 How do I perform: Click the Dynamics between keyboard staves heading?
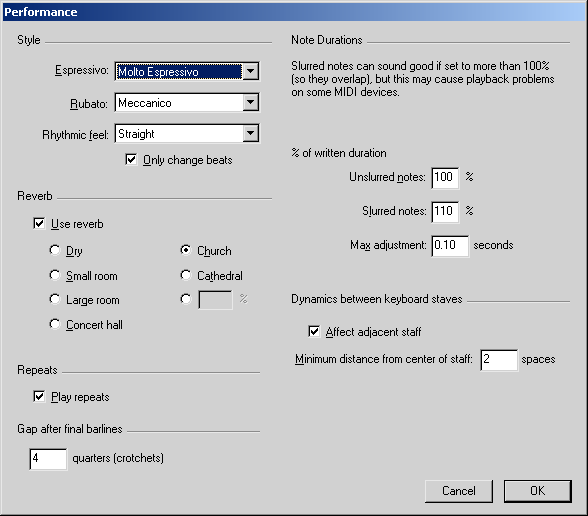(x=376, y=299)
